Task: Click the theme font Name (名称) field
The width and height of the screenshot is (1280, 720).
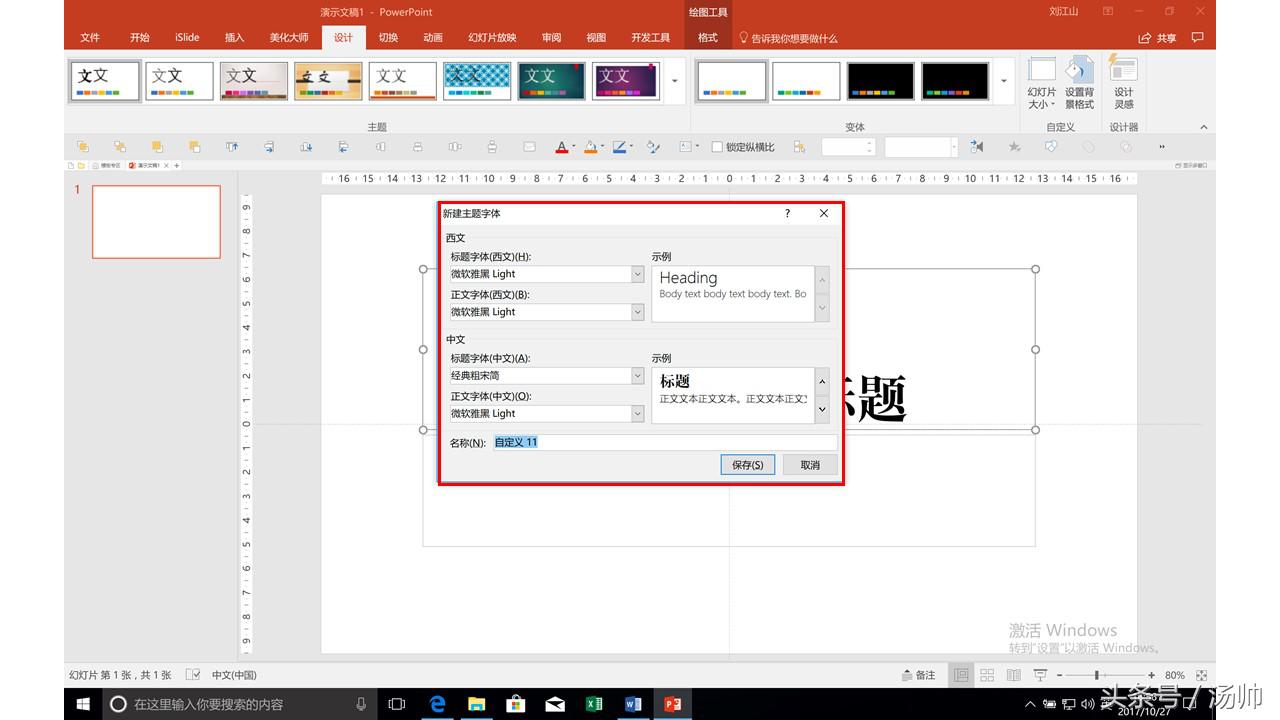Action: (x=665, y=442)
